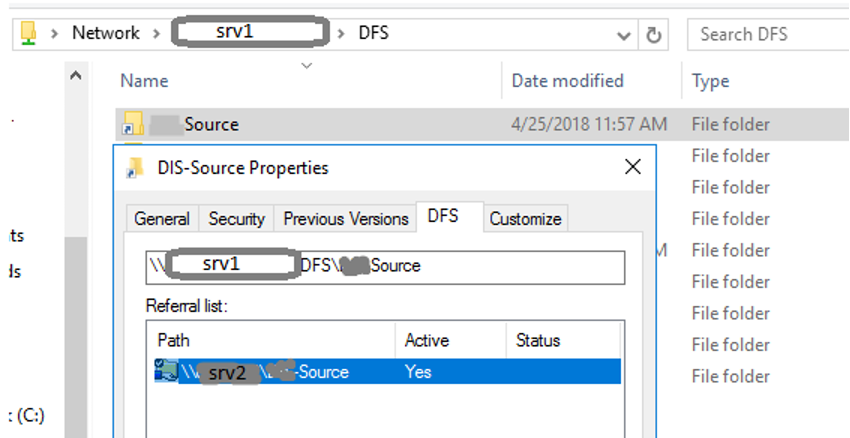The image size is (850, 438).
Task: Click the Type column header
Action: click(x=710, y=81)
